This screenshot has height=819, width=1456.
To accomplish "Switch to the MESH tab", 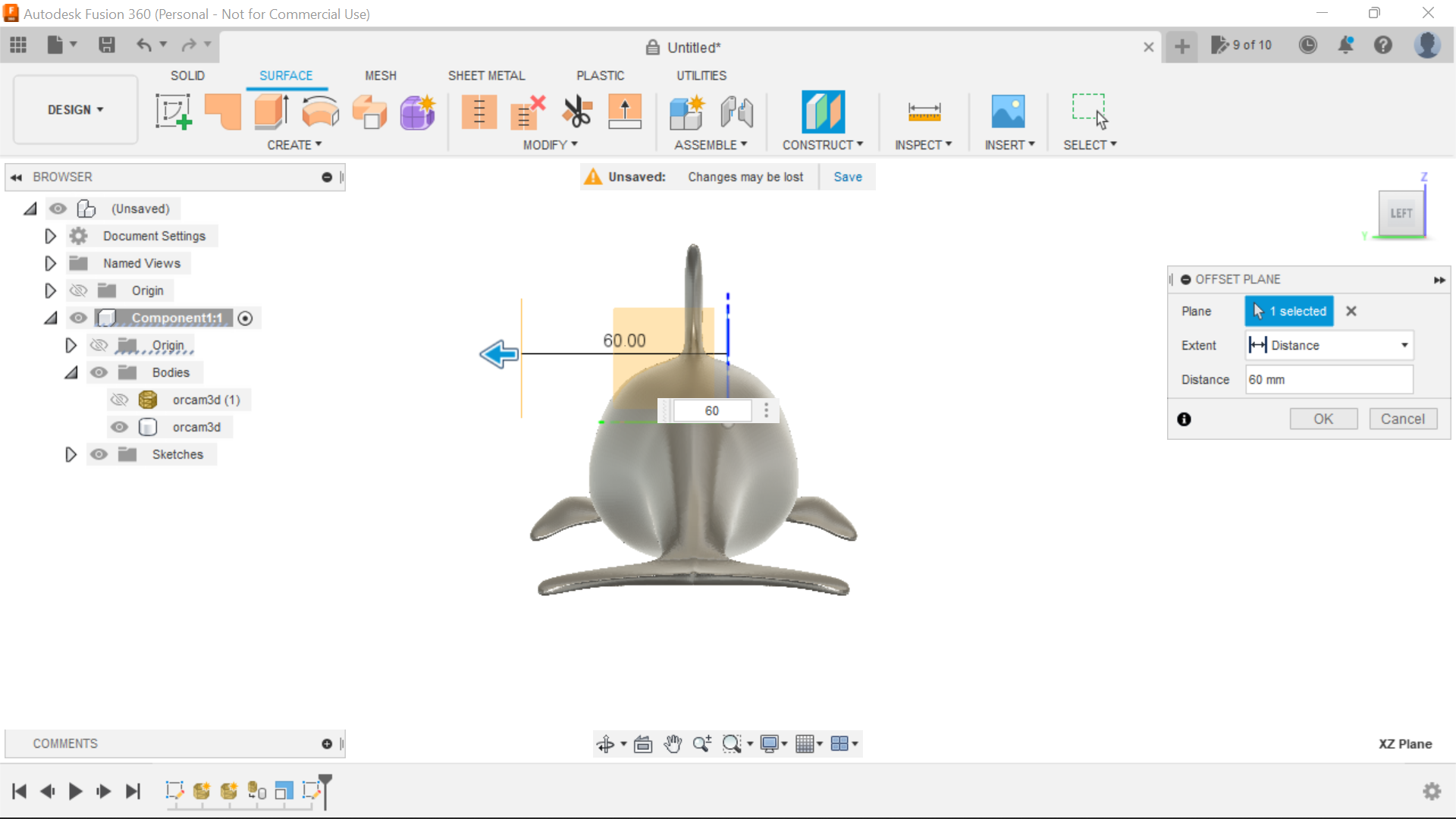I will click(381, 75).
